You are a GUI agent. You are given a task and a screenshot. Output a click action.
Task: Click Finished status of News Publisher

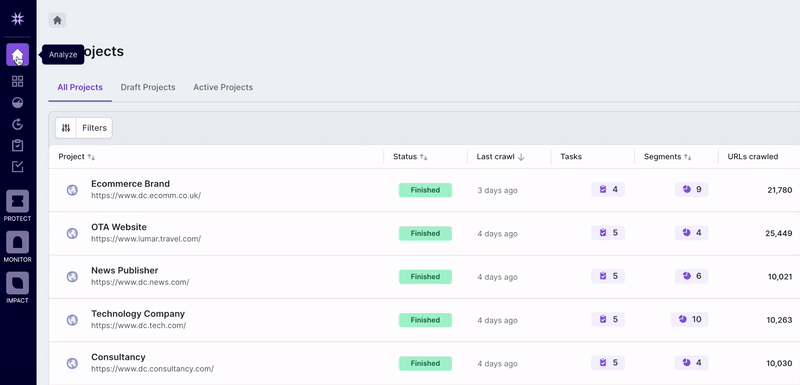point(426,277)
